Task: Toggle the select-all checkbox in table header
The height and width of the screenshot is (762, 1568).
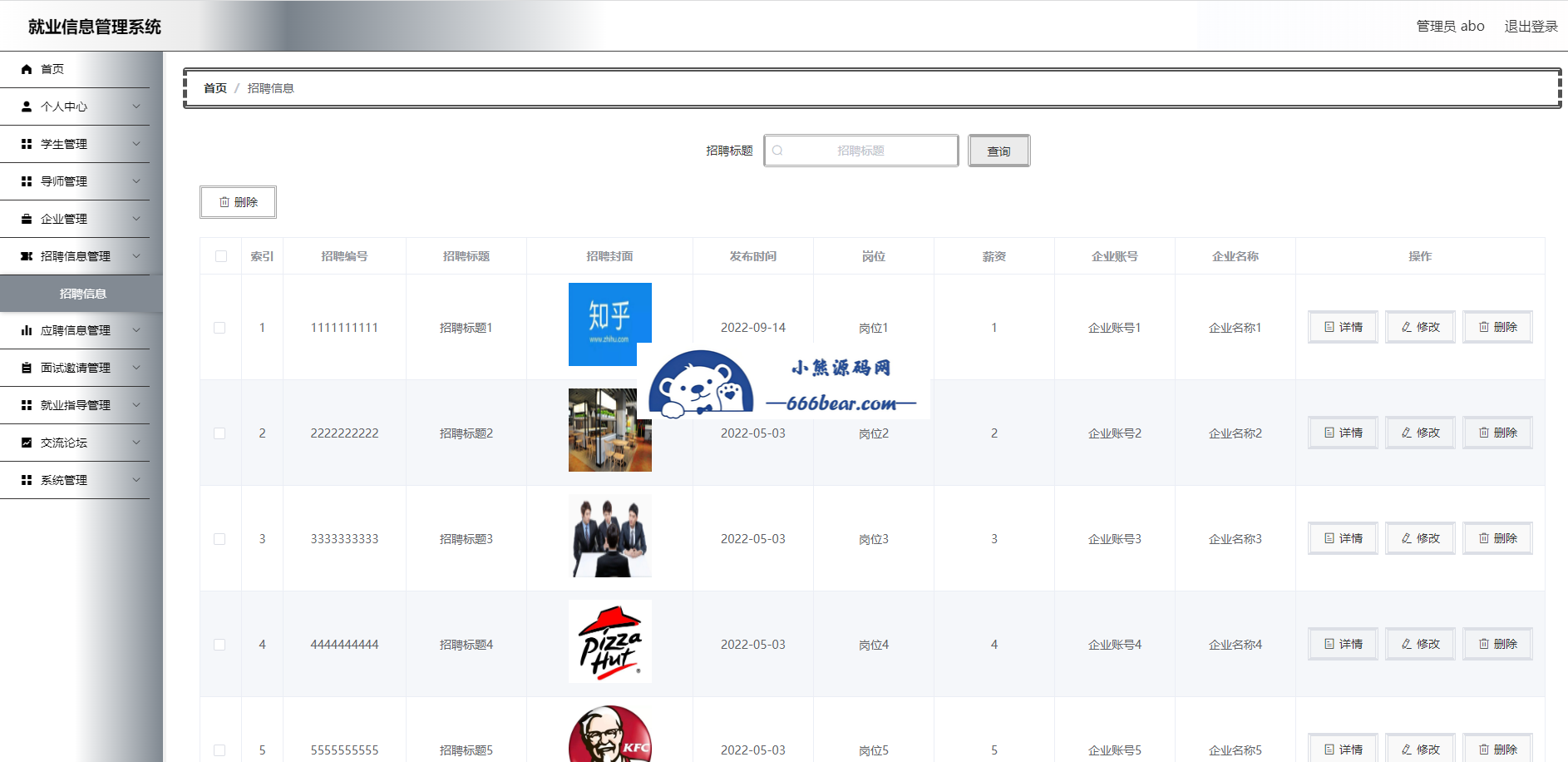Action: pyautogui.click(x=221, y=256)
